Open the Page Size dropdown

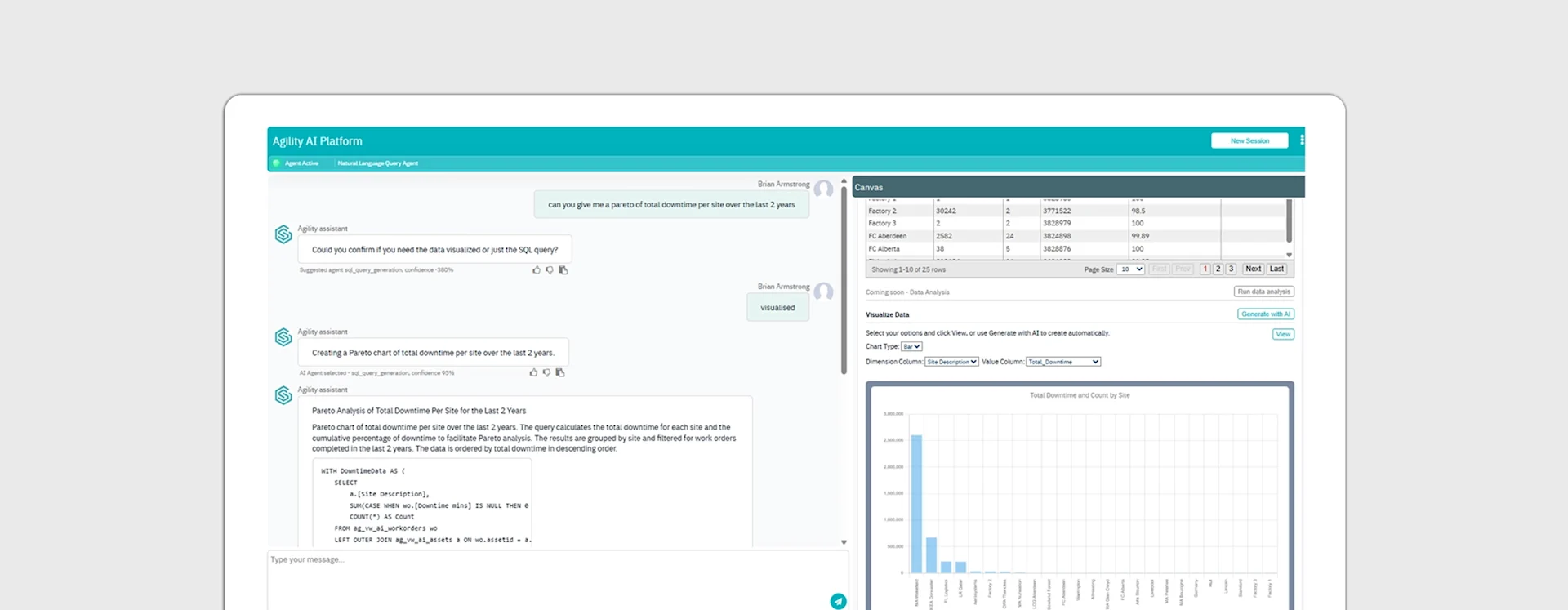(1130, 269)
